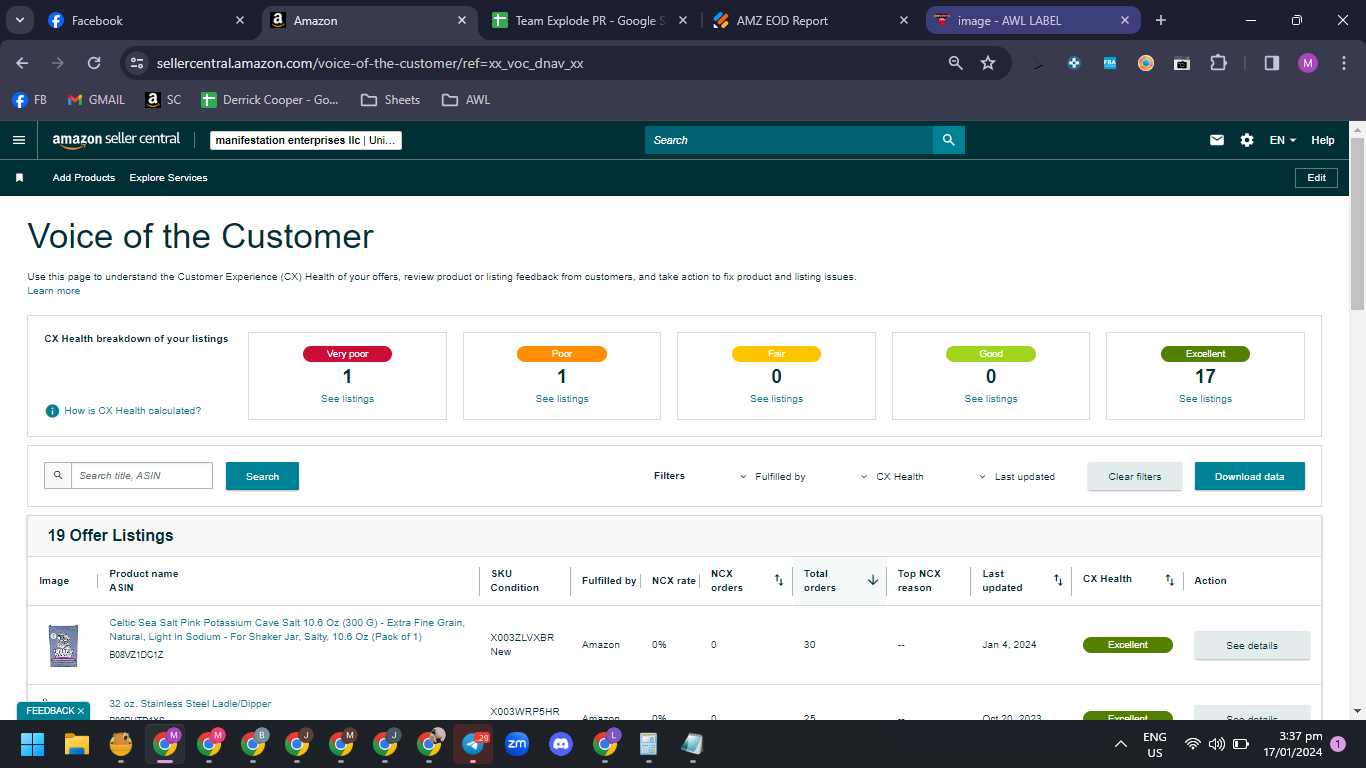Viewport: 1366px width, 768px height.
Task: Open Chrome's three-dot menu
Action: (x=1343, y=63)
